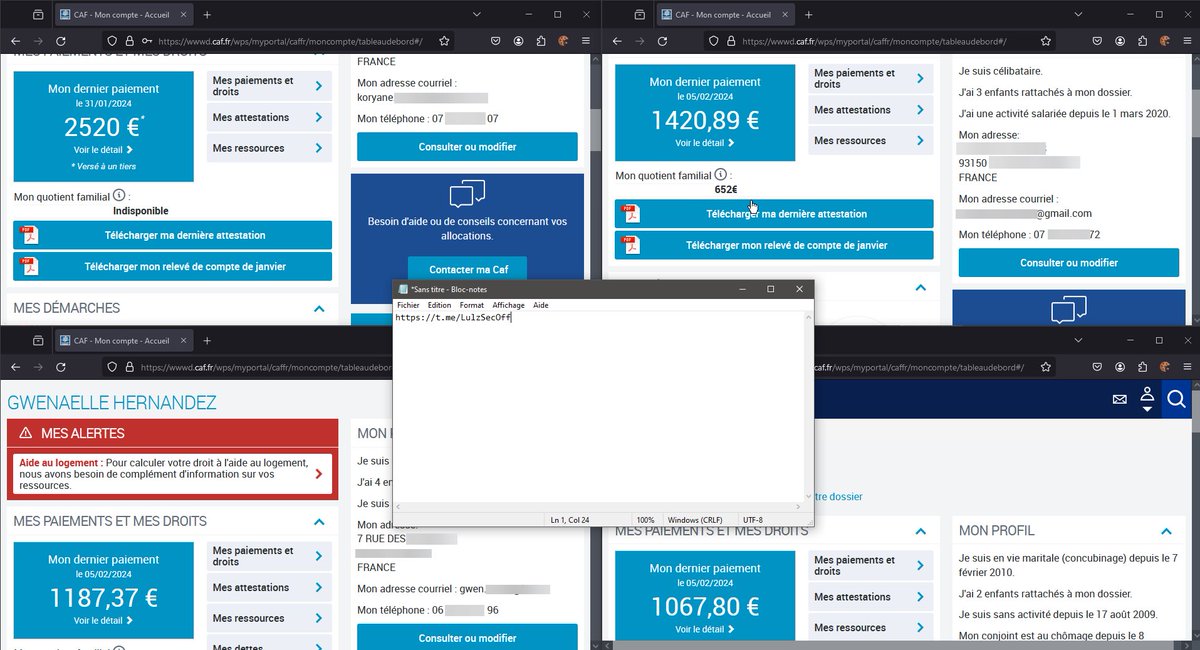
Task: Open Pocket icon in top-left window toolbar
Action: [496, 41]
